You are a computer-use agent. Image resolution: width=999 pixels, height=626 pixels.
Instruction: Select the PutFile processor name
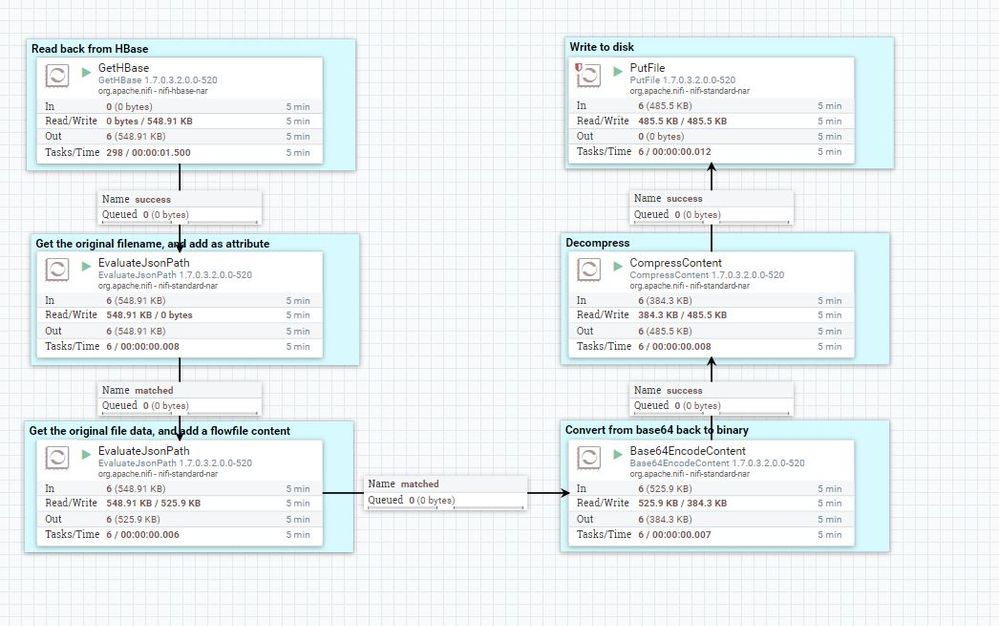pos(647,68)
